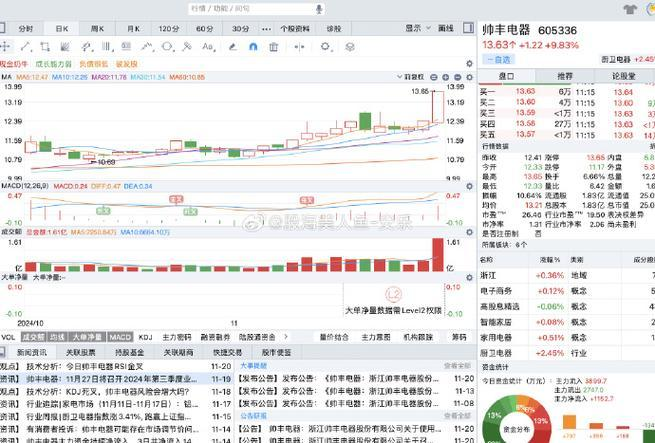Click the plus zoom icon on MA row
This screenshot has height=443, width=655.
point(446,77)
